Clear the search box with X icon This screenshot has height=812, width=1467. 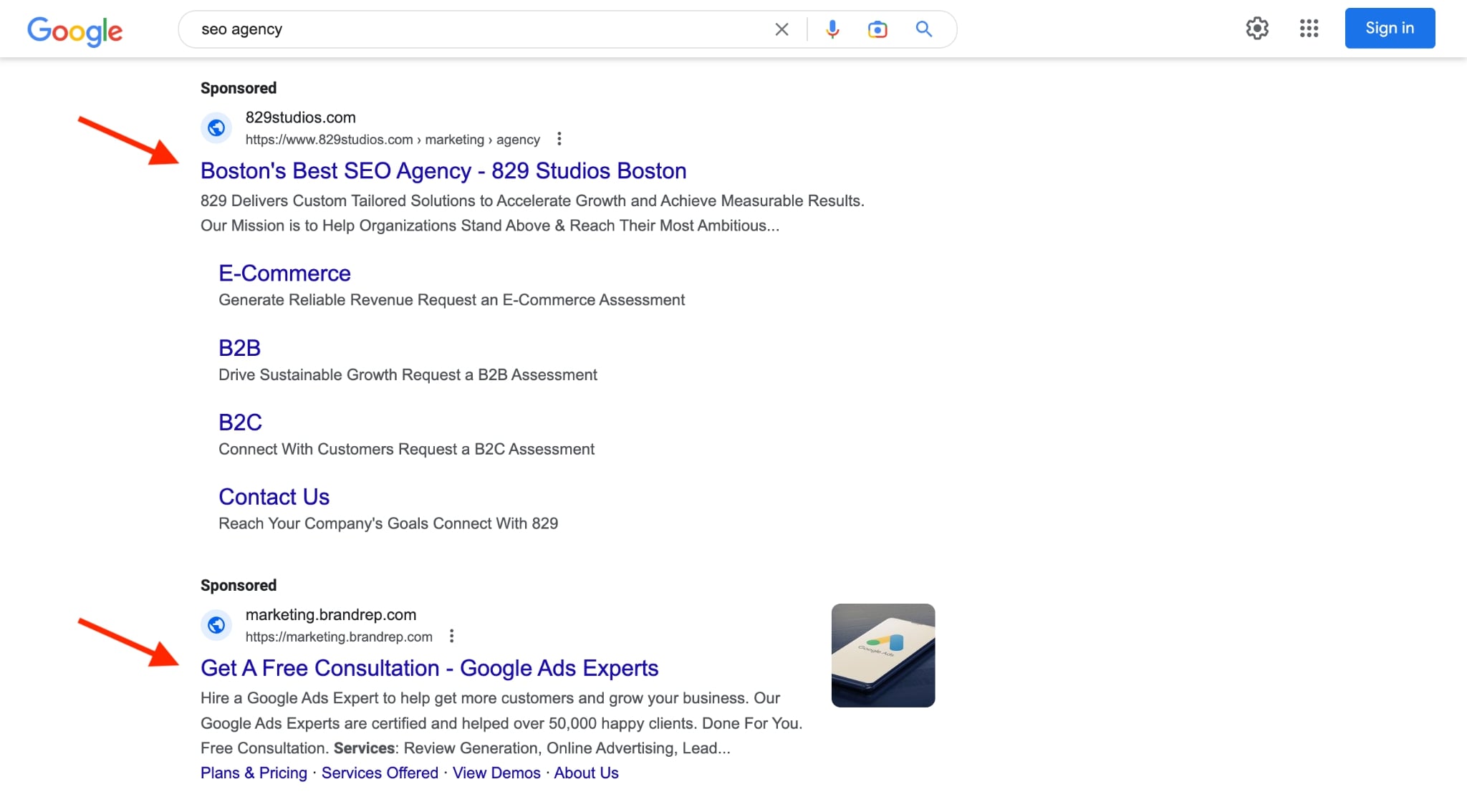point(781,29)
